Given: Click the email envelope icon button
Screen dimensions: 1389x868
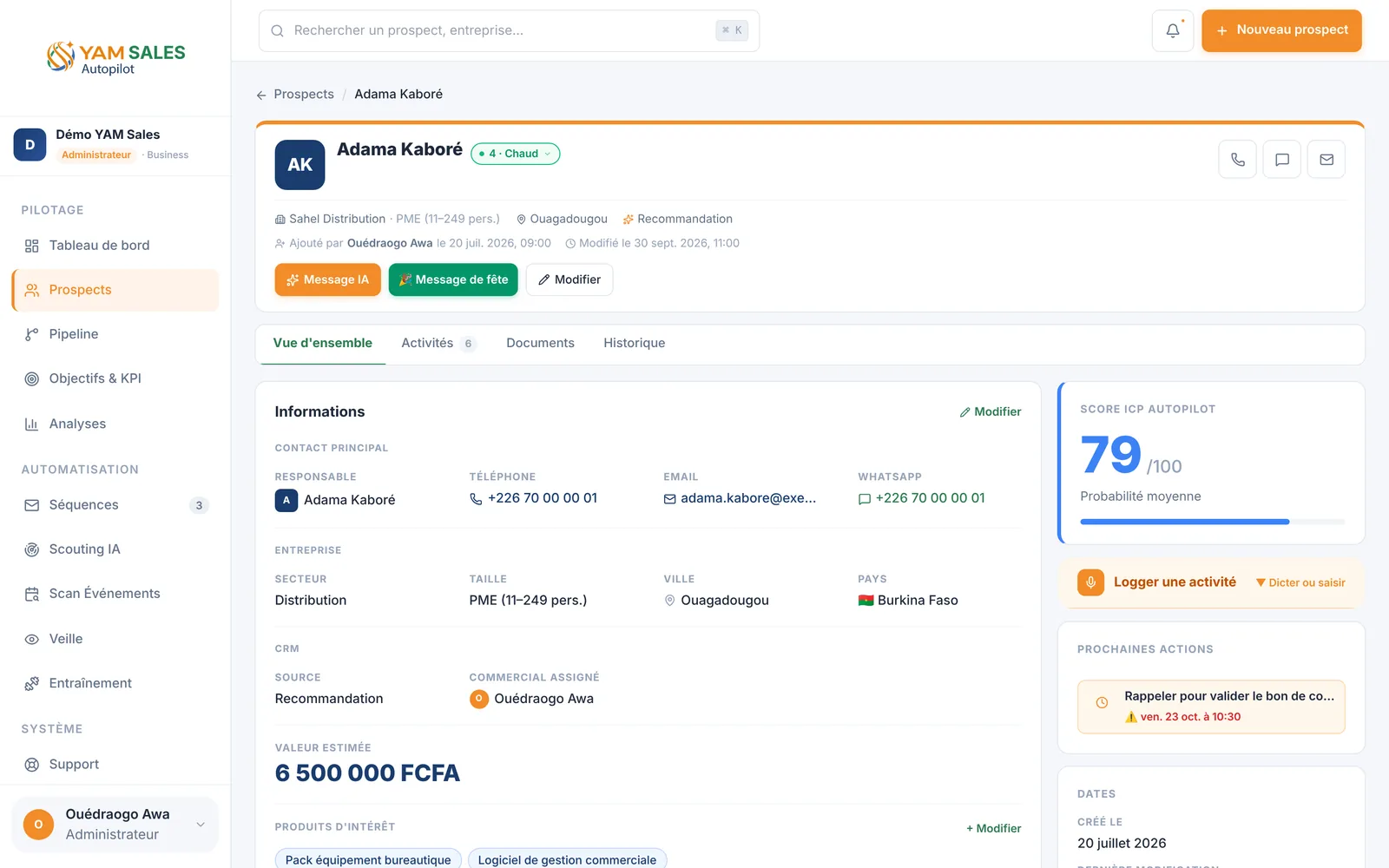Looking at the screenshot, I should 1326,160.
